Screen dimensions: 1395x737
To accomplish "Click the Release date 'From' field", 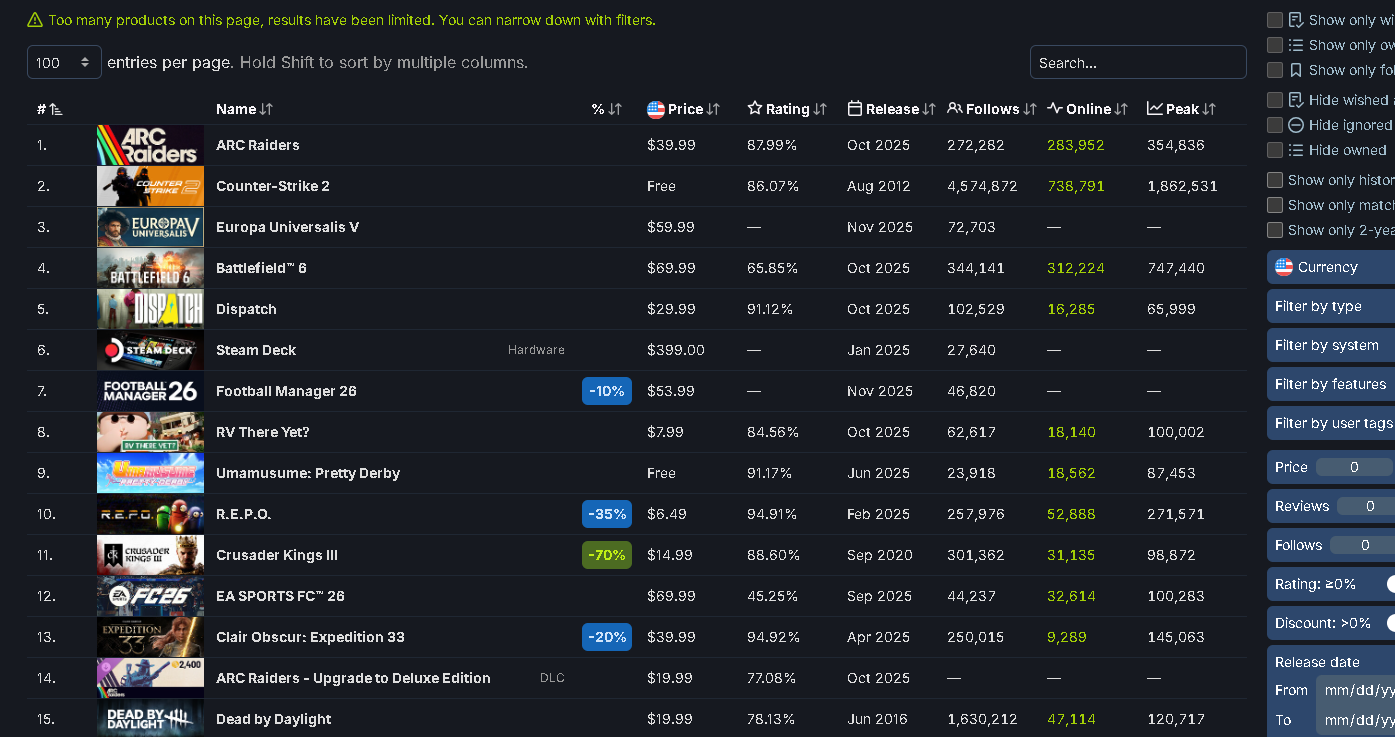I will 1356,690.
